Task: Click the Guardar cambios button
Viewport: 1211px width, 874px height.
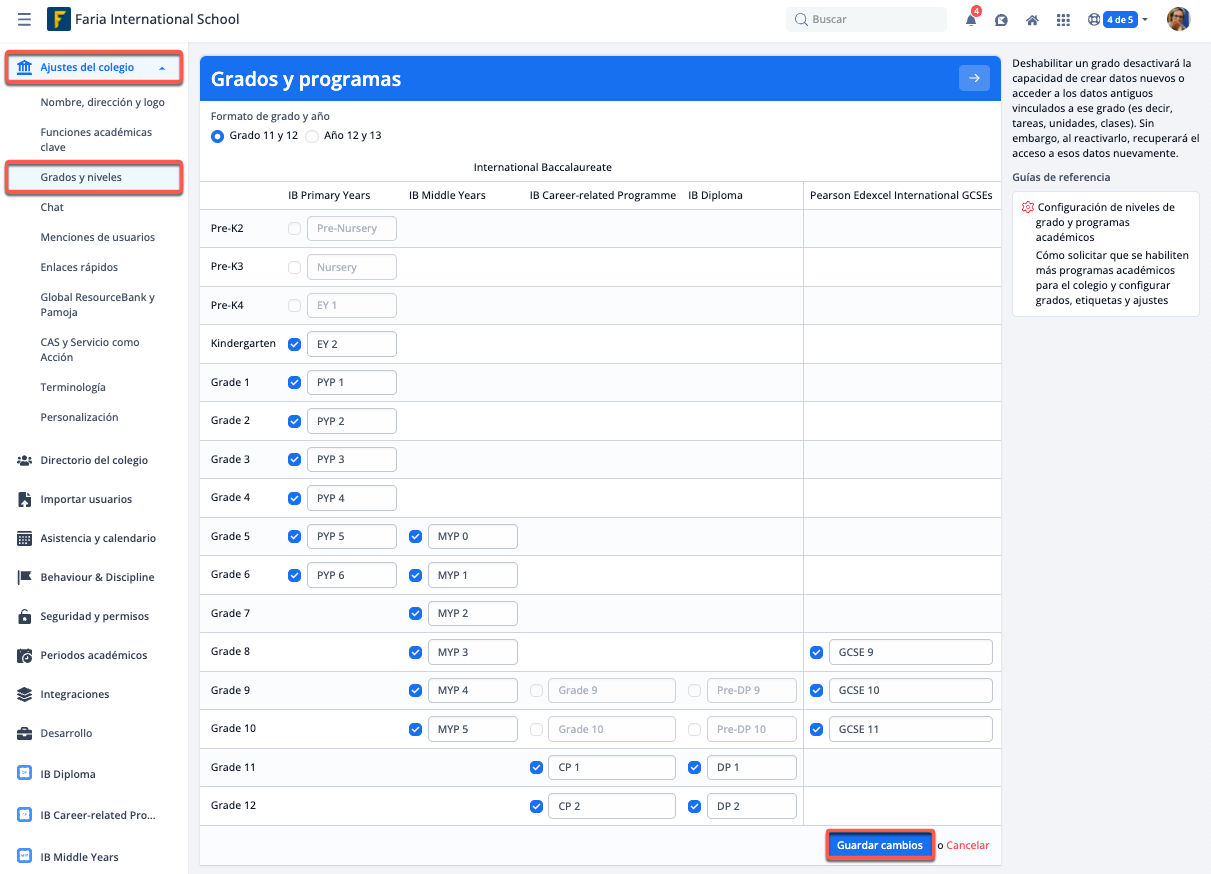Action: pos(879,845)
